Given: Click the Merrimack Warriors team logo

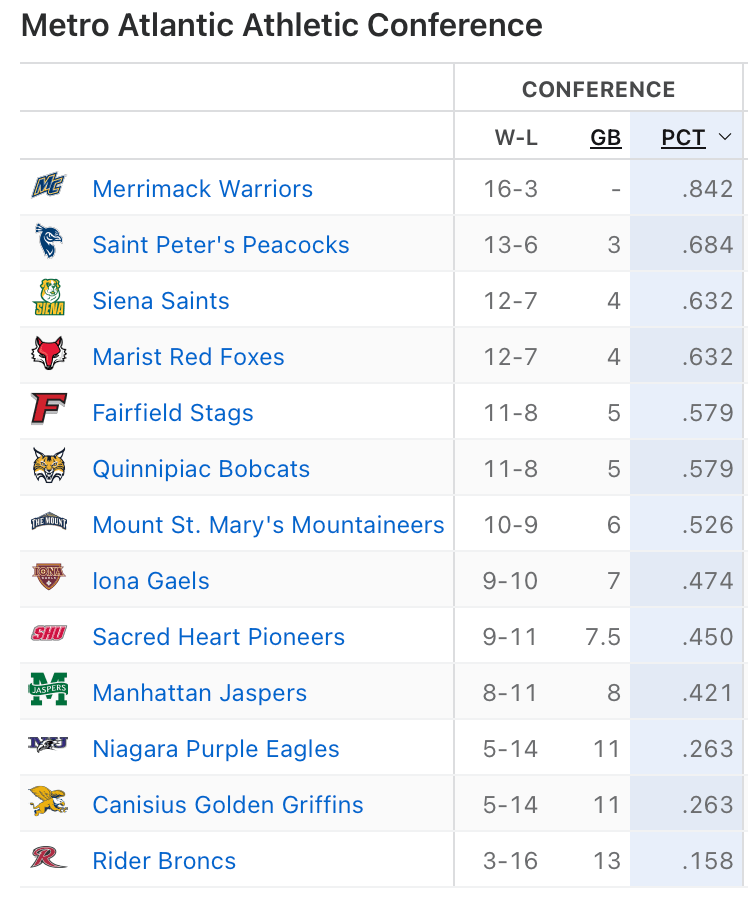Looking at the screenshot, I should 48,188.
